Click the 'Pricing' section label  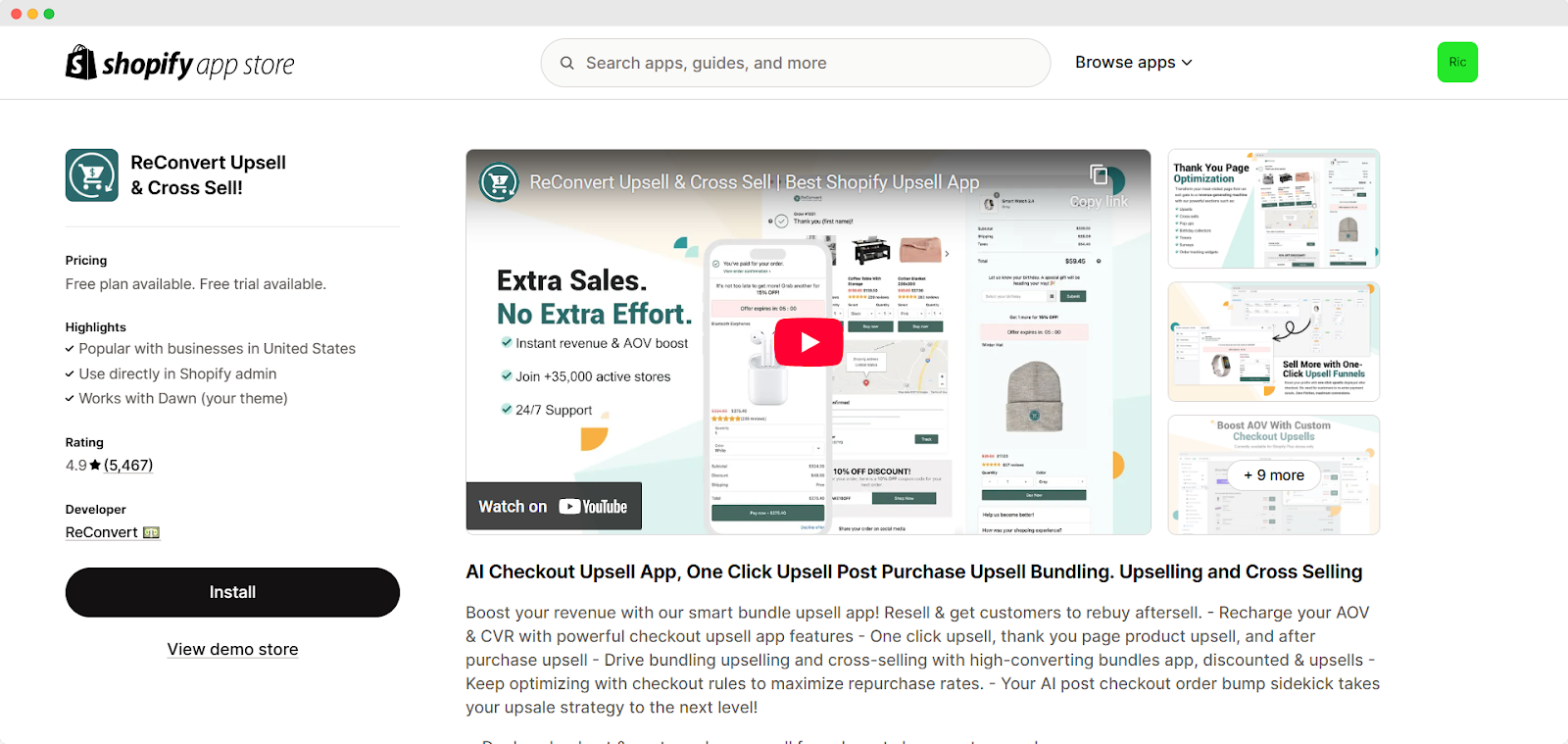[86, 260]
